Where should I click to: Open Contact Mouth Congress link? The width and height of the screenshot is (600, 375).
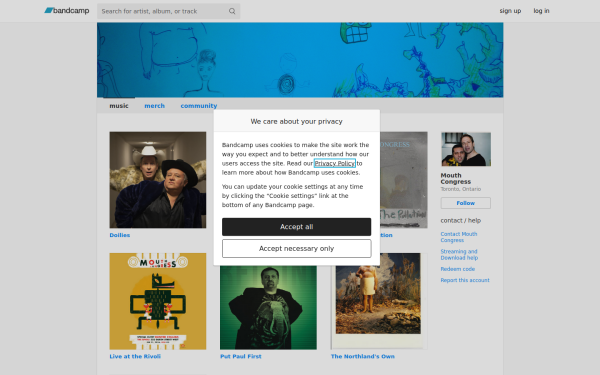(x=459, y=237)
